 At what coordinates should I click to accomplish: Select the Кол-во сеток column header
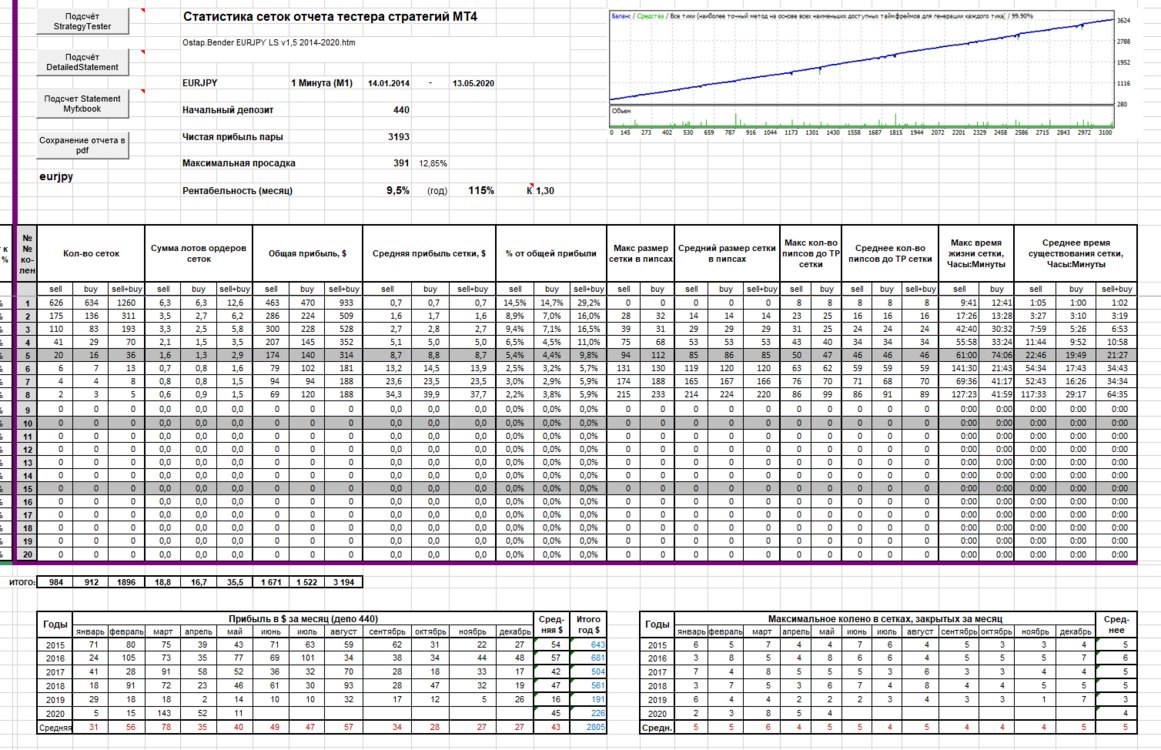(x=91, y=253)
